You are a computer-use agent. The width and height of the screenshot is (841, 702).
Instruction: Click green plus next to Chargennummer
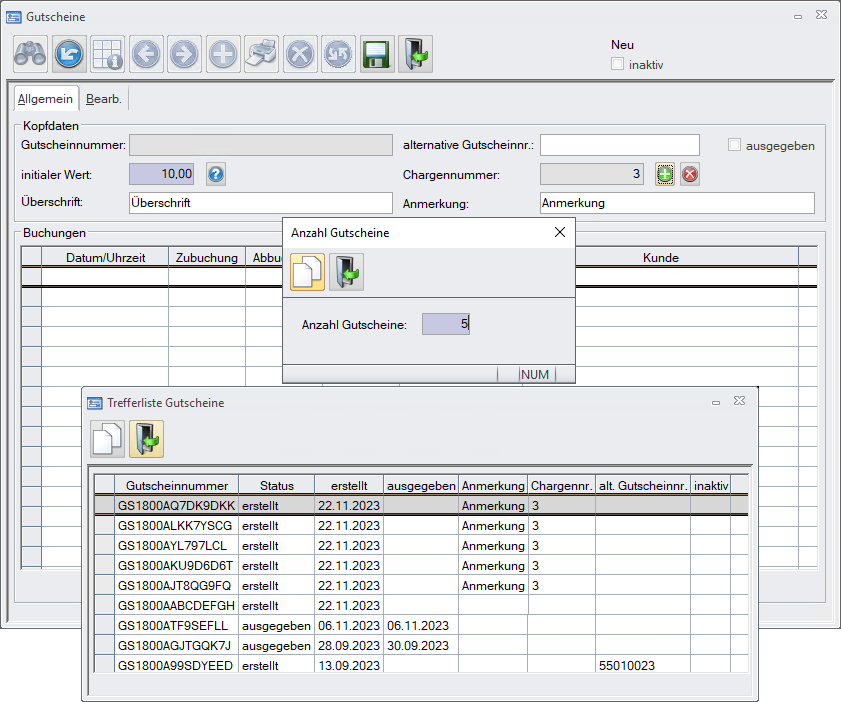pyautogui.click(x=665, y=174)
